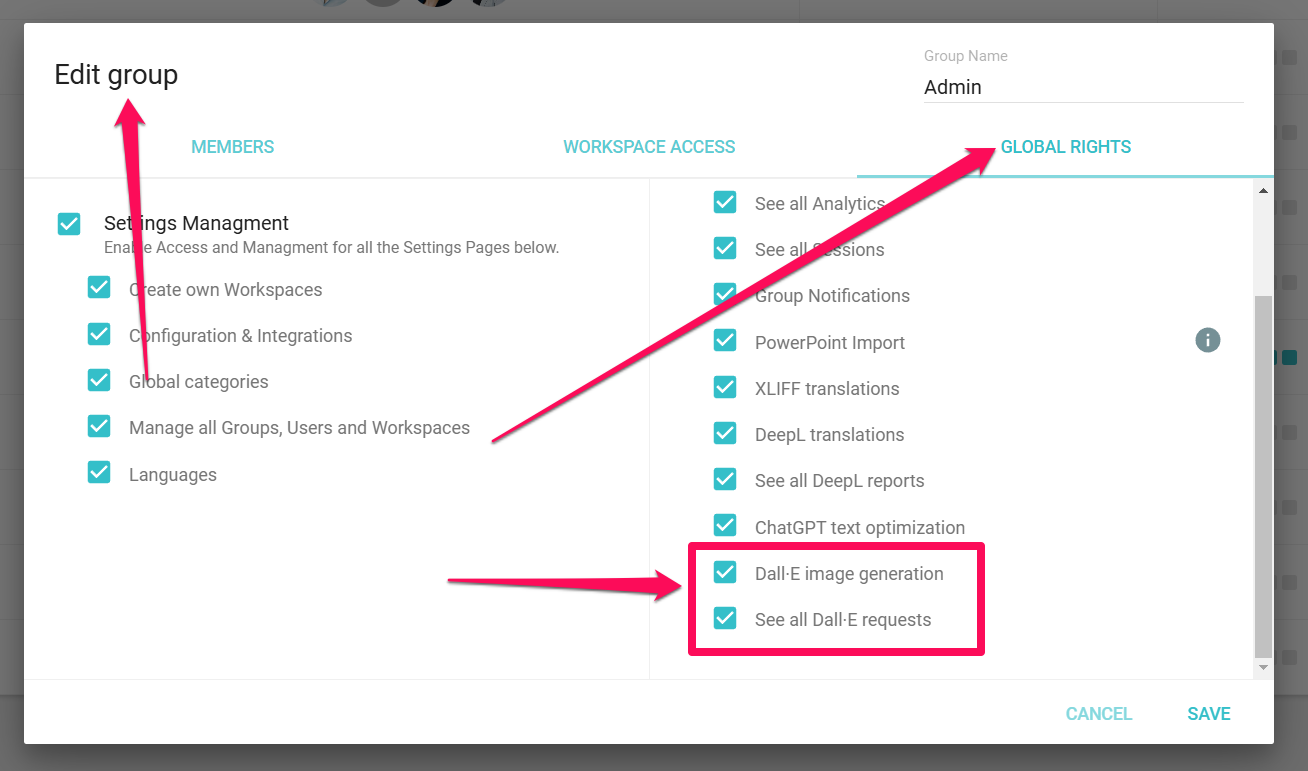Uncheck See all Dall·E requests
The height and width of the screenshot is (771, 1308).
click(x=725, y=618)
